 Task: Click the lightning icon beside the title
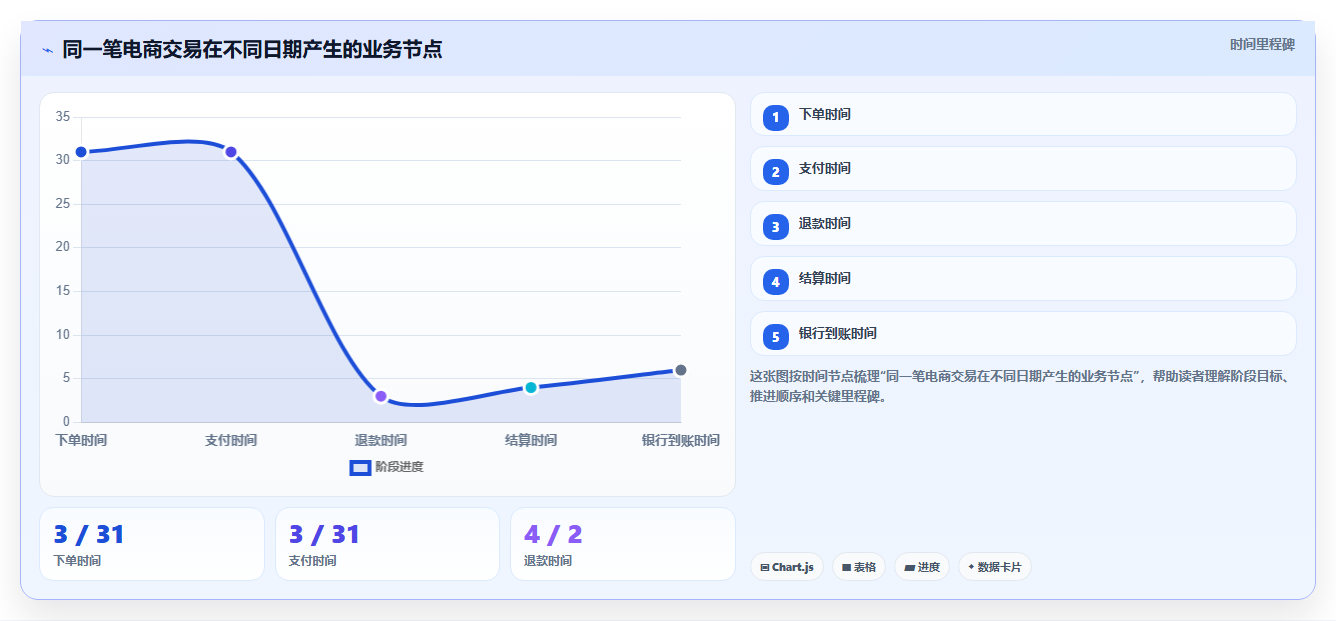click(x=47, y=50)
